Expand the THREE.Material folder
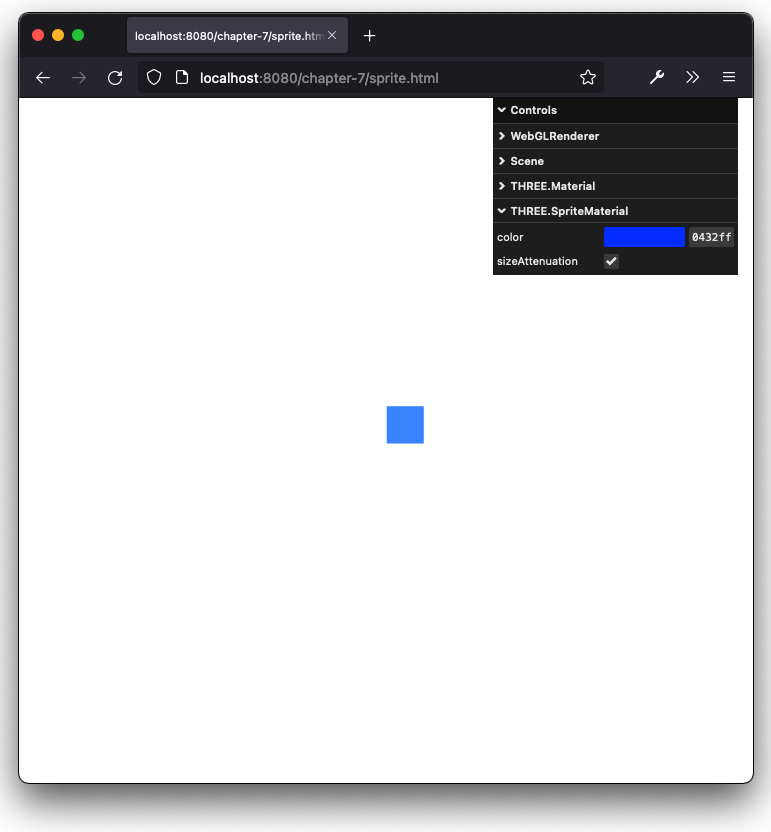This screenshot has height=832, width=771. coord(615,186)
